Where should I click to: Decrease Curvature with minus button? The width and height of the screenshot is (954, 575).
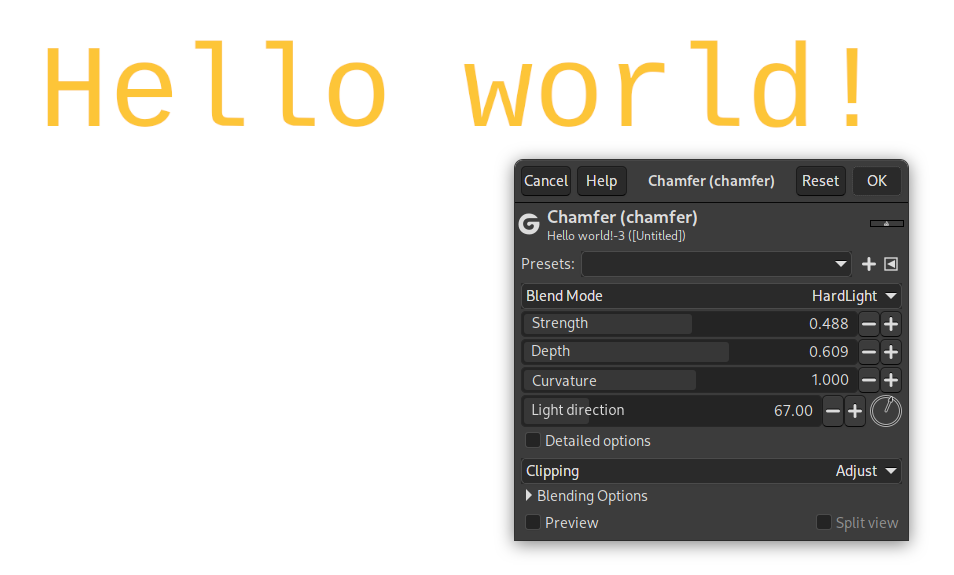coord(869,380)
